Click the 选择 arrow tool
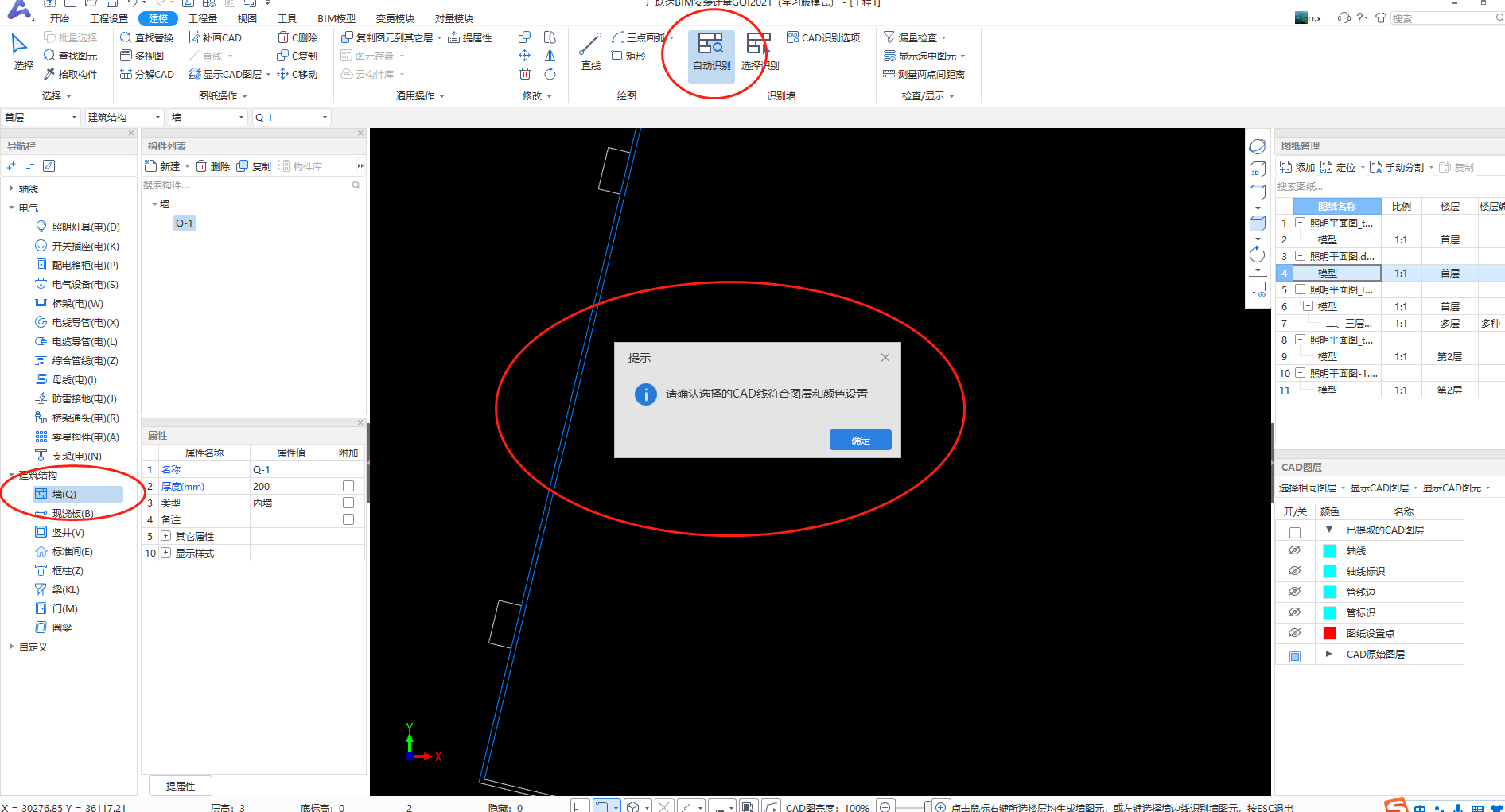 [22, 52]
